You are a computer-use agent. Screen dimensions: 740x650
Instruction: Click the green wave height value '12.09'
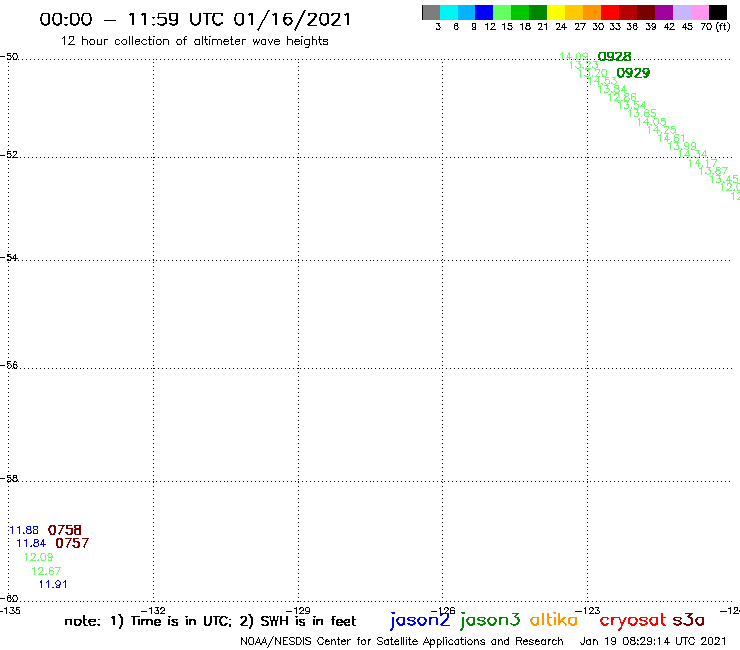click(39, 557)
